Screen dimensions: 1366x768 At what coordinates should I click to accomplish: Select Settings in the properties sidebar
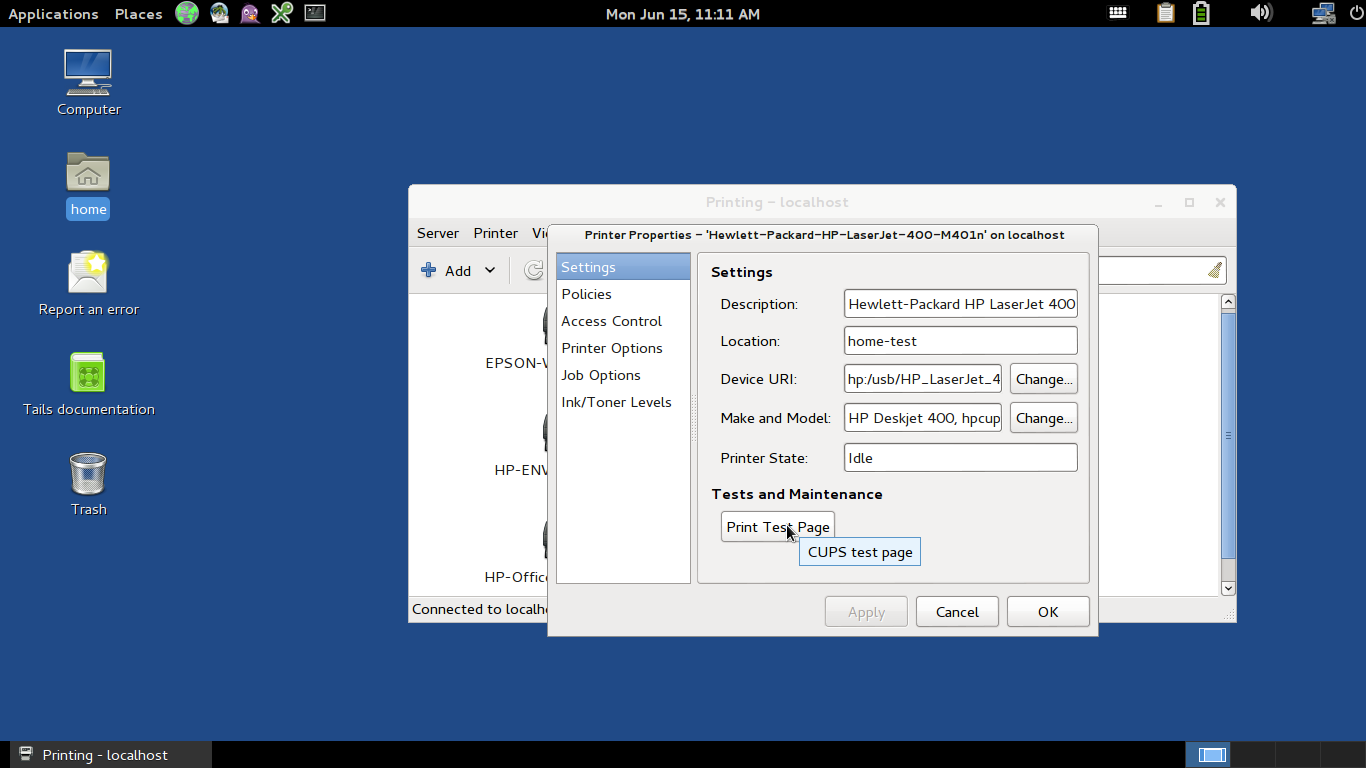(623, 267)
